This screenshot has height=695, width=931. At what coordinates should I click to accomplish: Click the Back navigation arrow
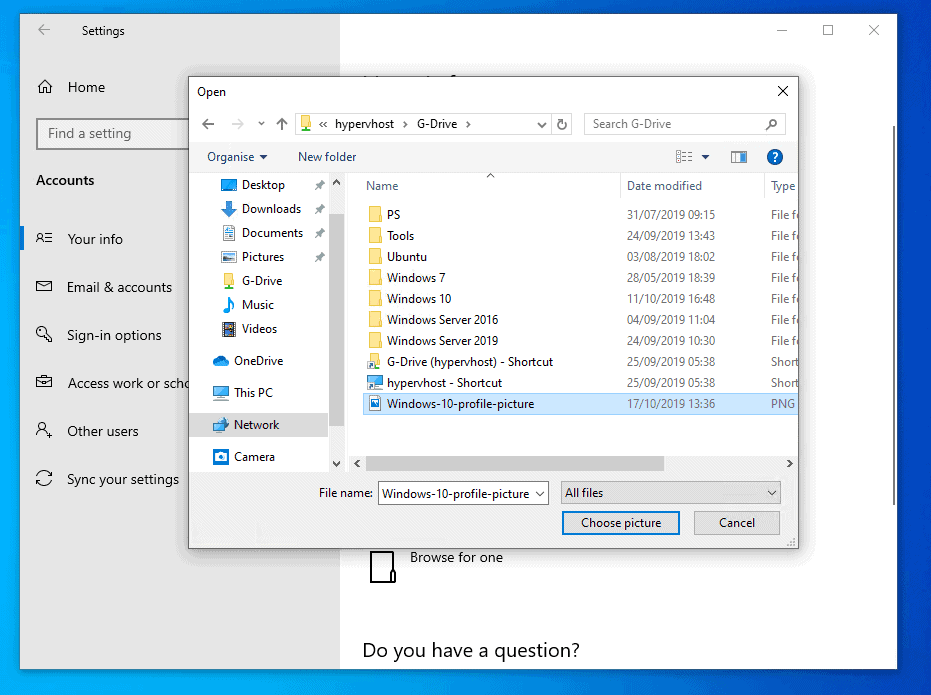[208, 124]
